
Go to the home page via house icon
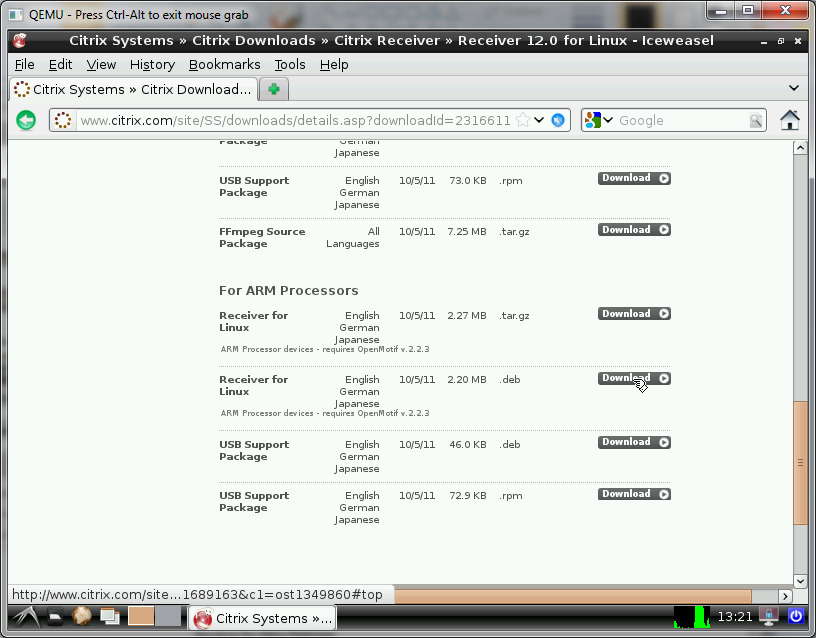coord(789,120)
